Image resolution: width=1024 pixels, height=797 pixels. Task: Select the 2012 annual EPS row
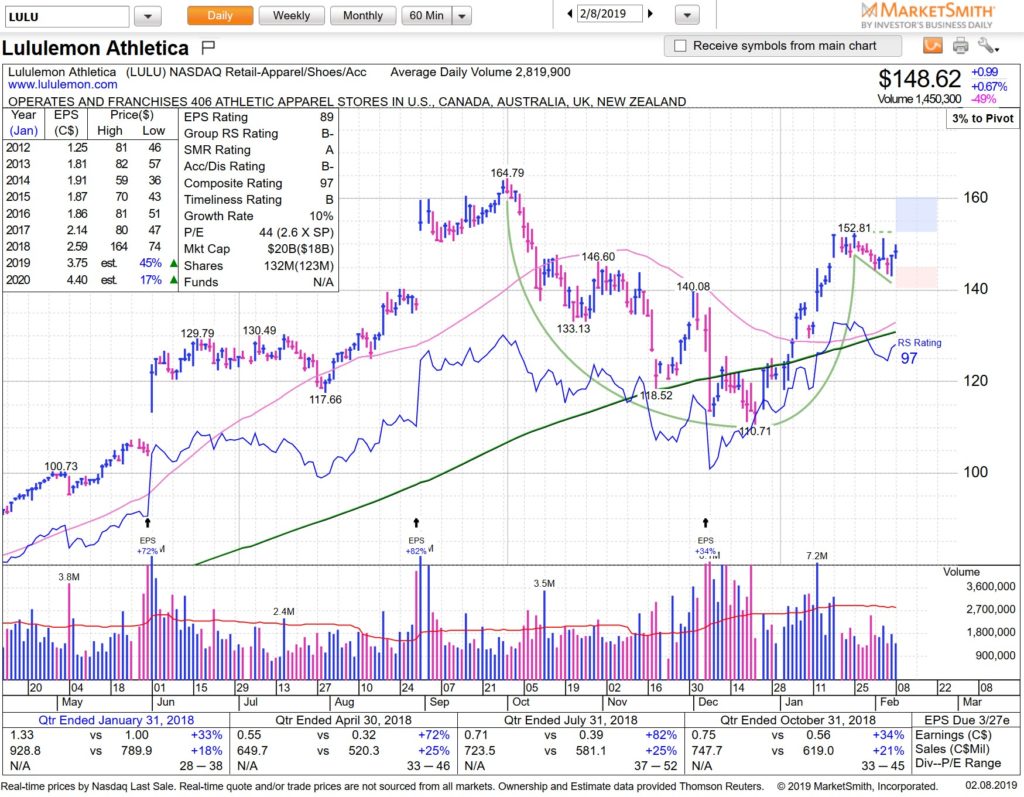coord(91,148)
